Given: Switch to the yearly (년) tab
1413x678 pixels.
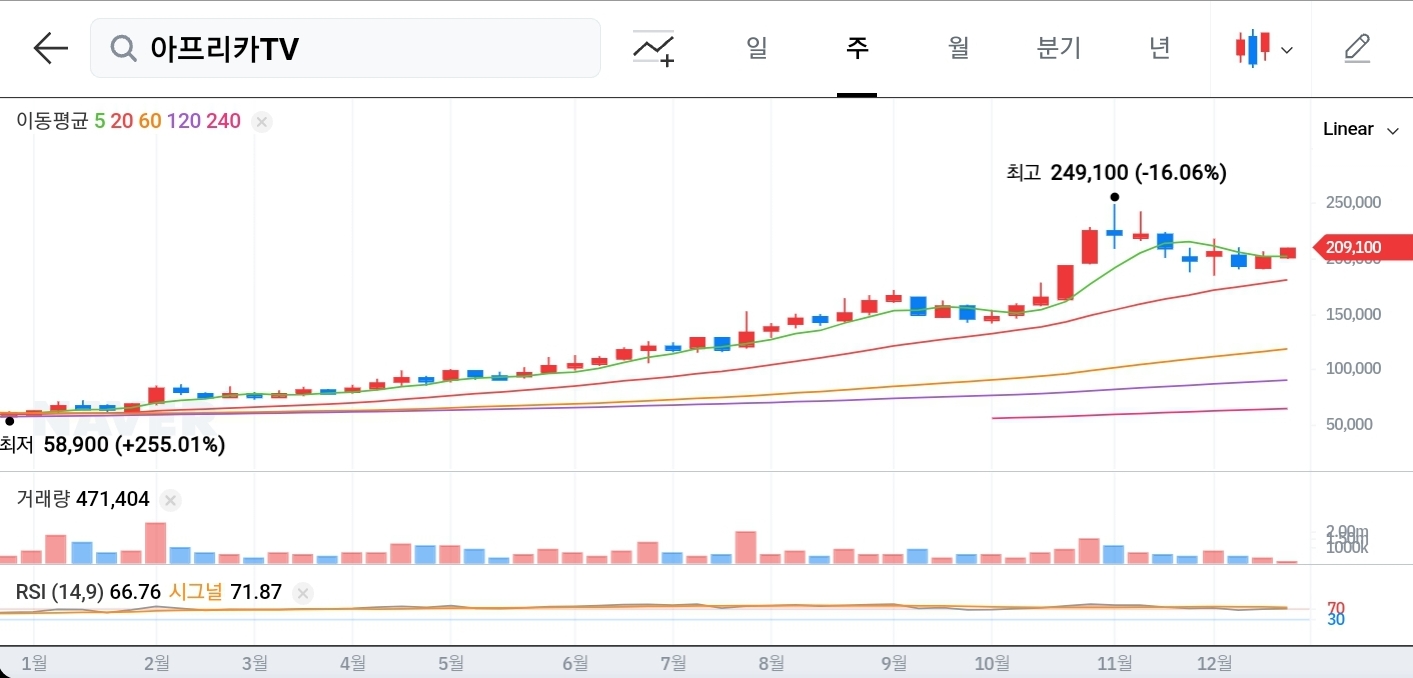Looking at the screenshot, I should pos(1159,48).
